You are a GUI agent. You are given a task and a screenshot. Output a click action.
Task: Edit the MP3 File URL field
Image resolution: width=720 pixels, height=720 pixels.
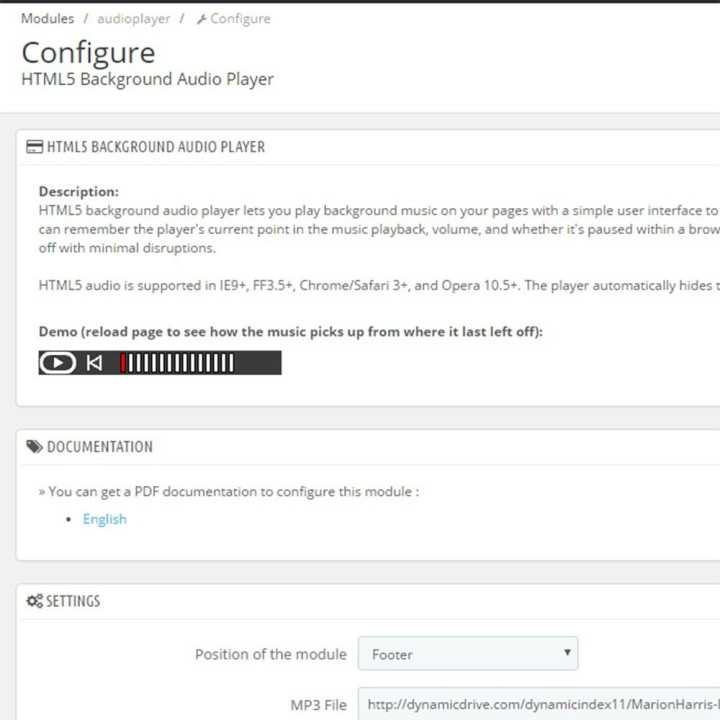(539, 704)
